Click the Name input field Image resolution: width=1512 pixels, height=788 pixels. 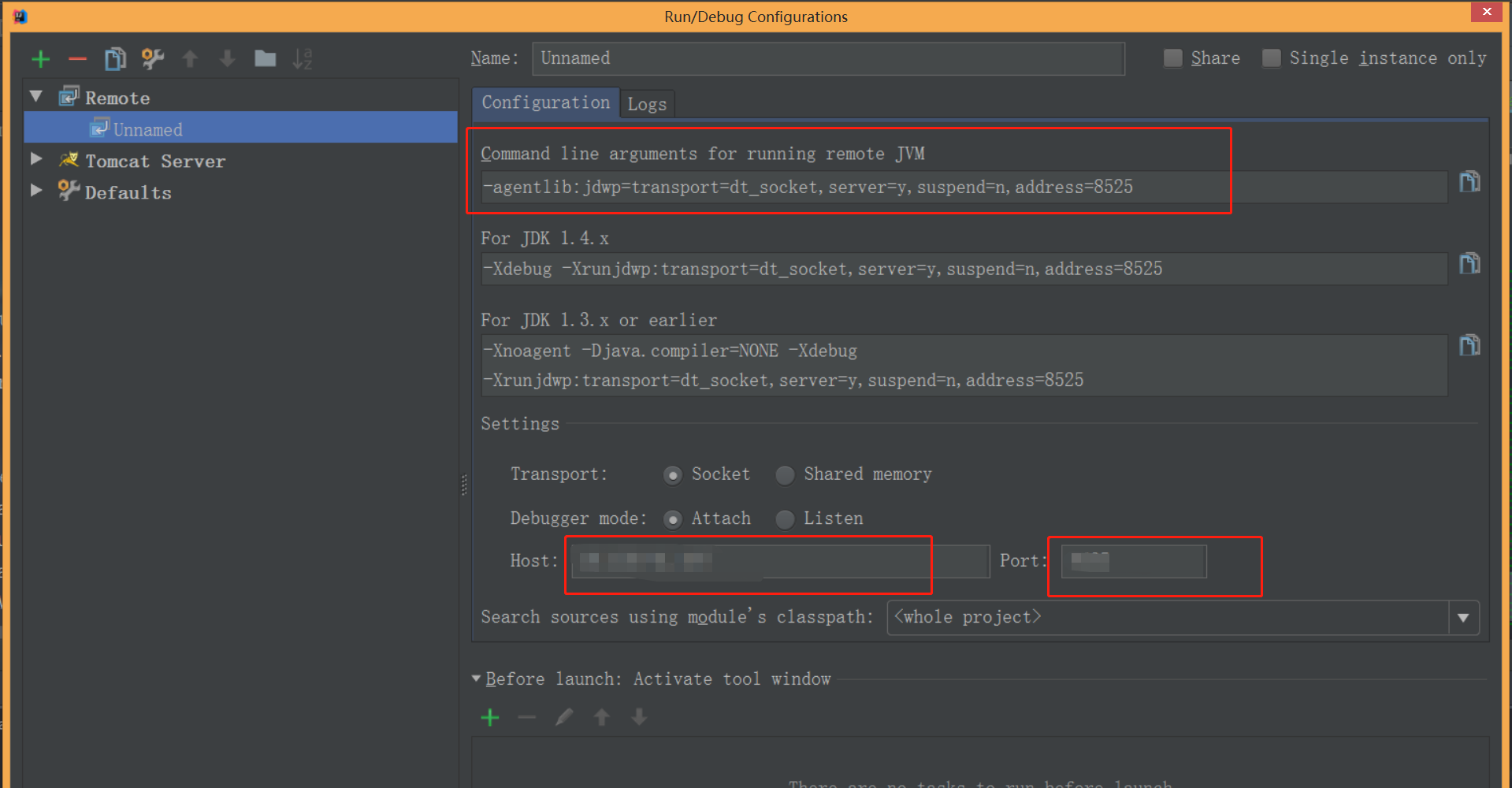point(828,59)
